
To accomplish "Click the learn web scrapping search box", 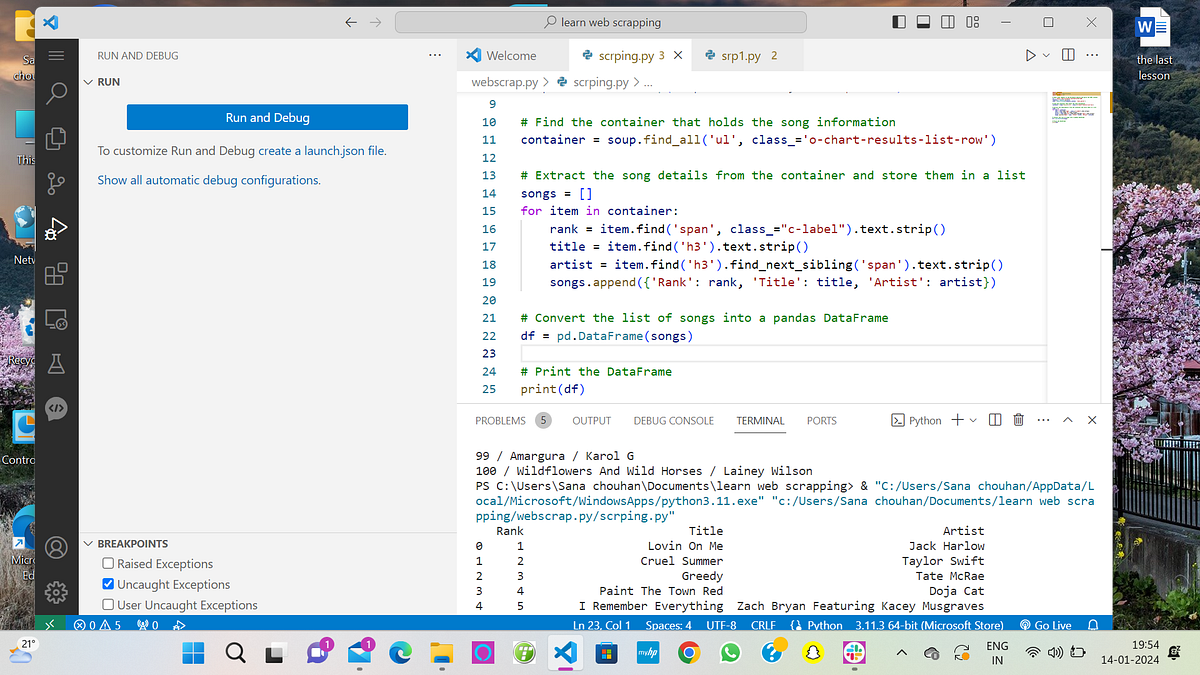I will pos(600,21).
